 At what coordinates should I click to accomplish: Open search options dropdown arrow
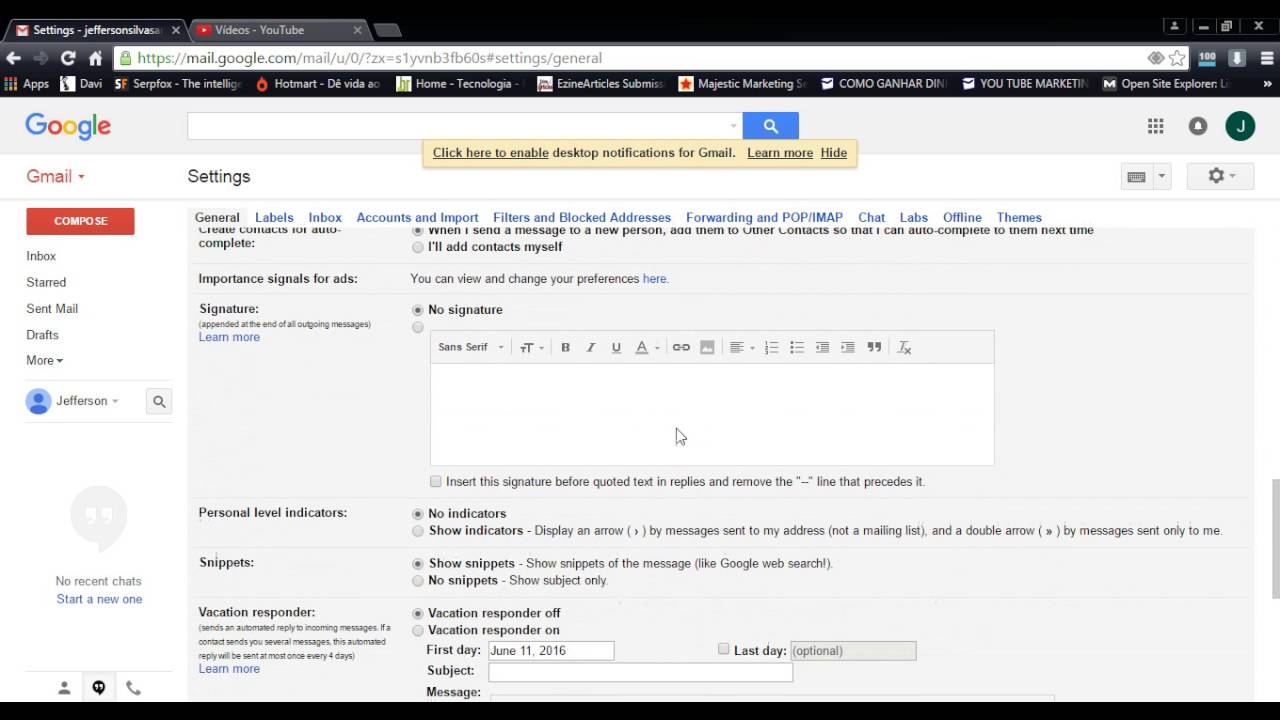coord(733,126)
